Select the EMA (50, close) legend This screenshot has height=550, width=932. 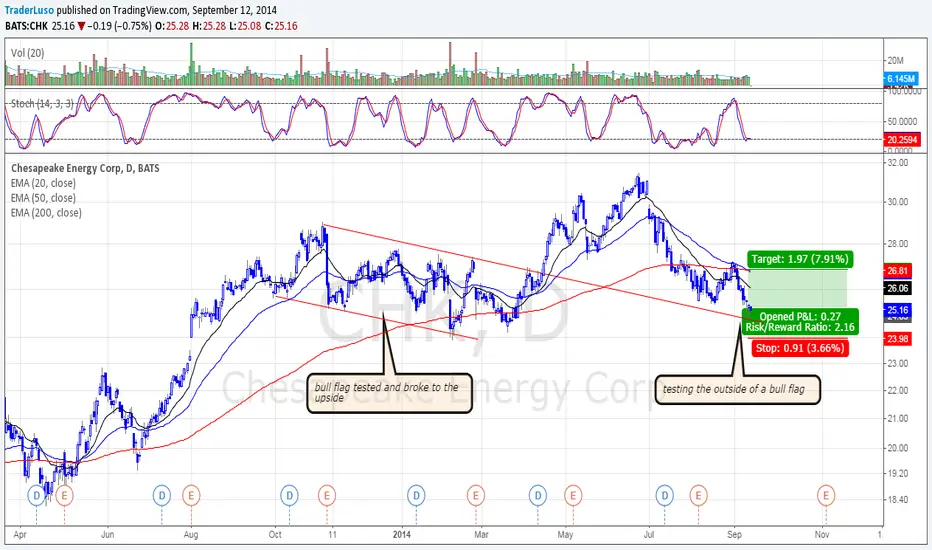tap(43, 198)
